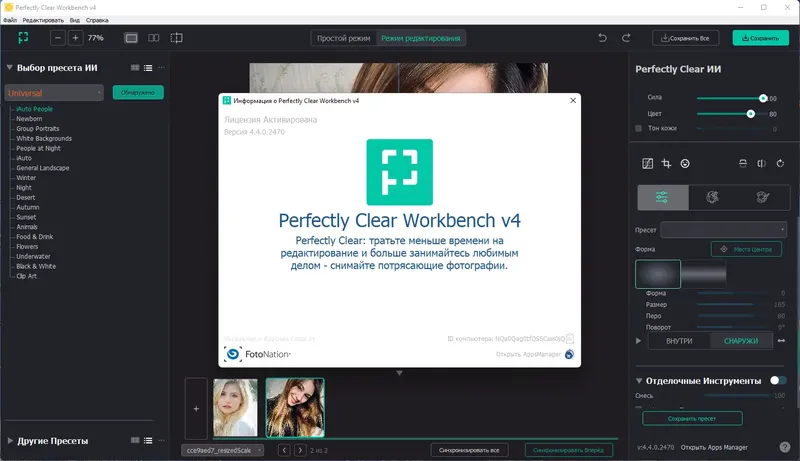
Task: Show Other Presets as list view
Action: point(148,440)
